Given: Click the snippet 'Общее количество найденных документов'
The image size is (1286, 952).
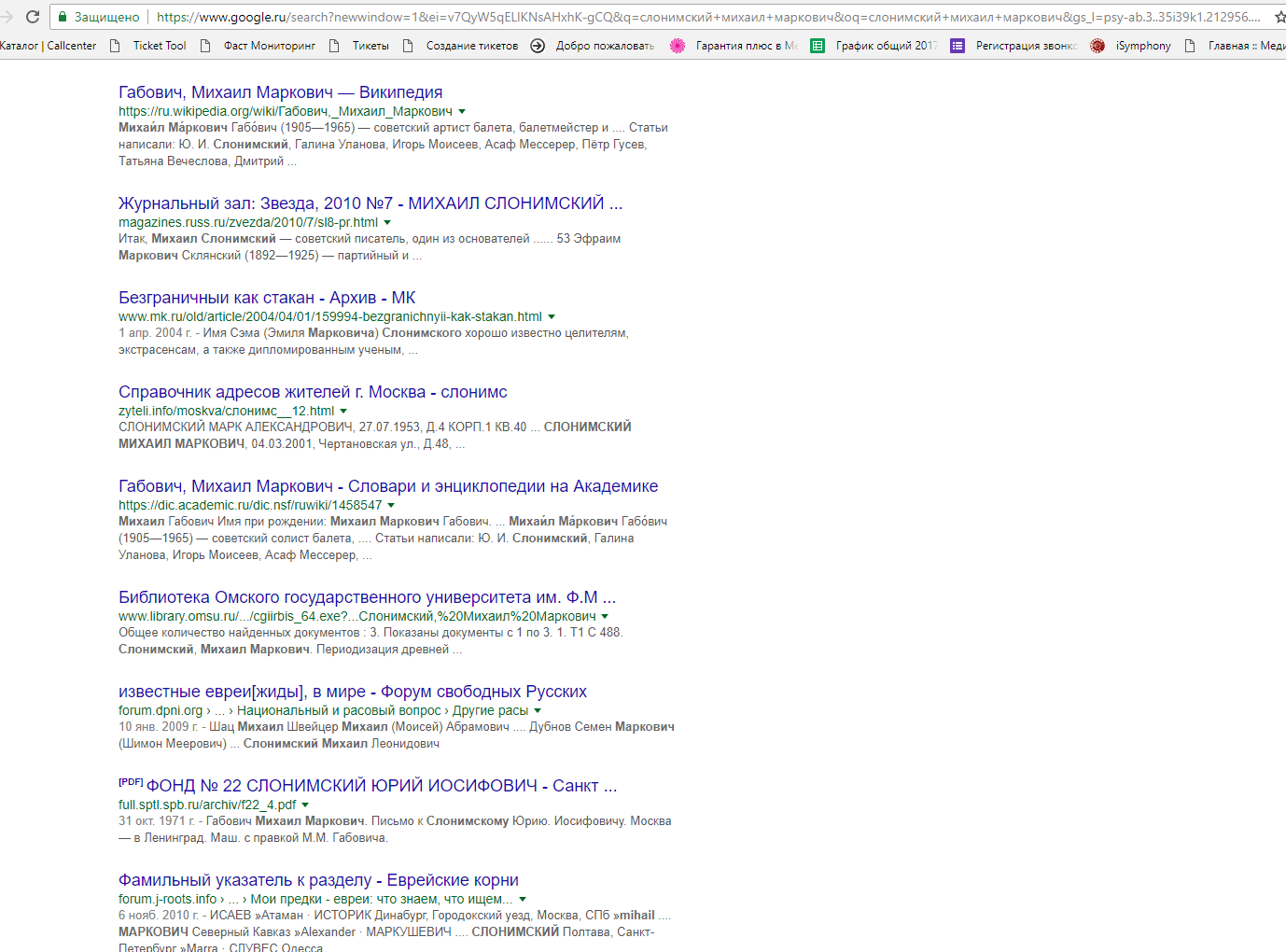Looking at the screenshot, I should click(370, 641).
